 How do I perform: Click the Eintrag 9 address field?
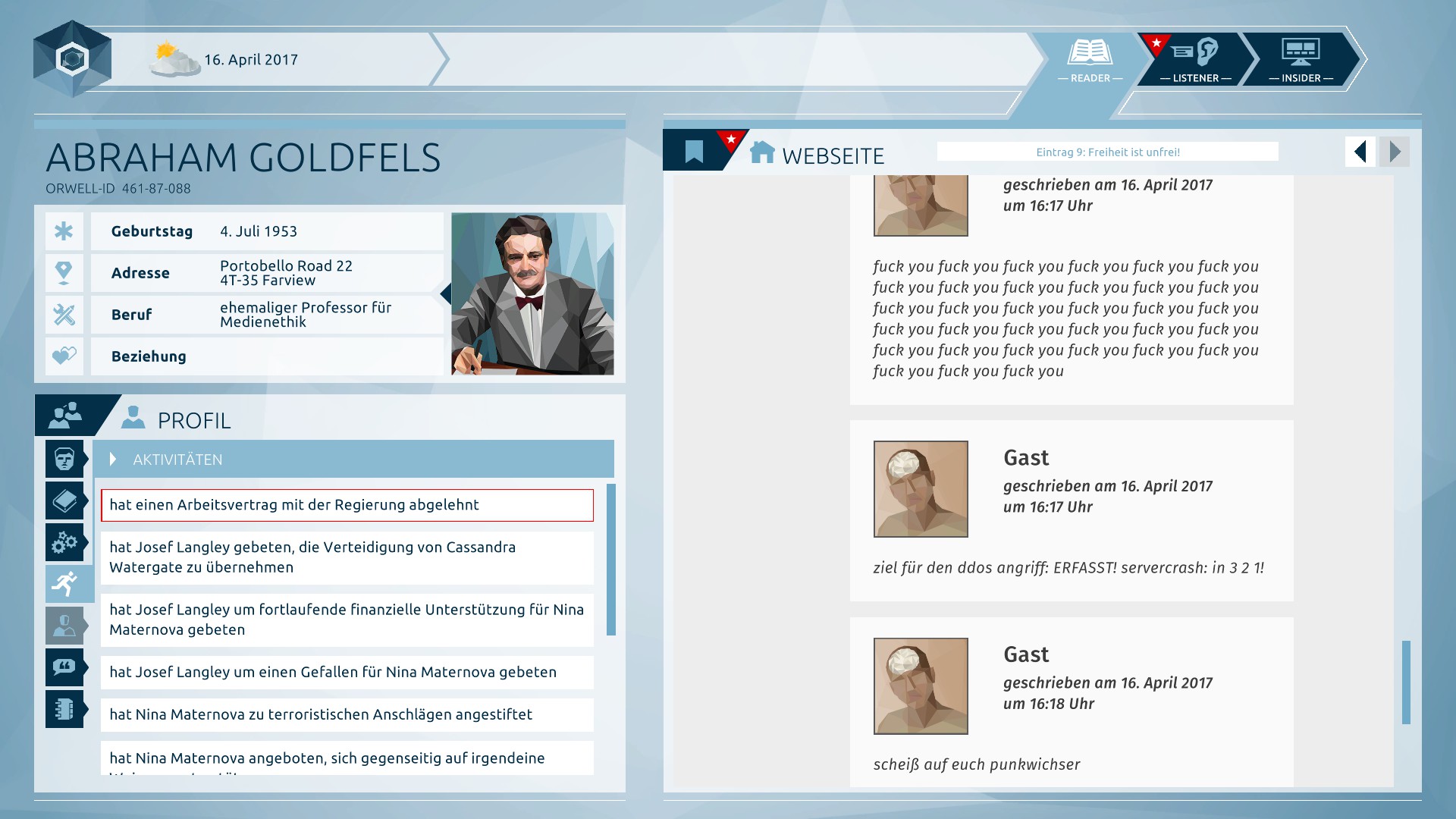coord(1107,152)
